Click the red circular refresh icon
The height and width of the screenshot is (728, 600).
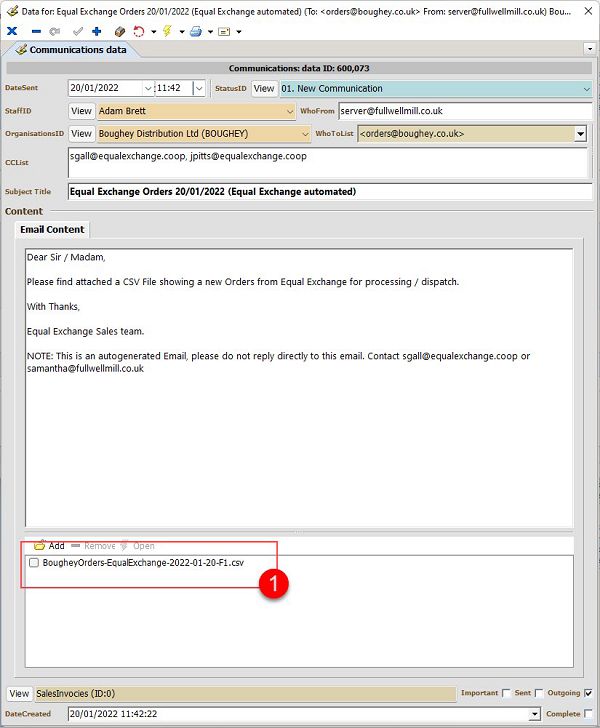click(x=138, y=31)
